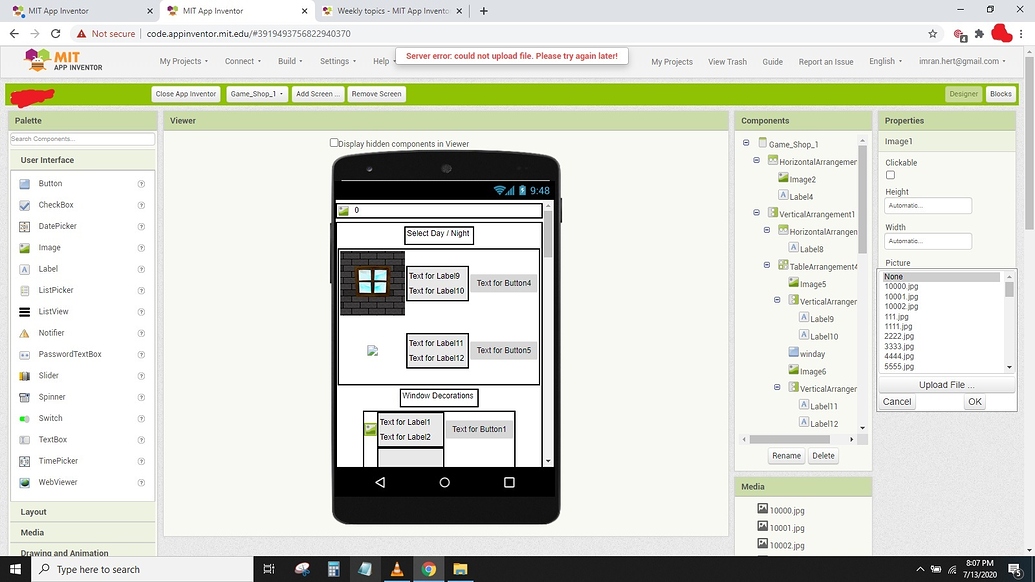Image resolution: width=1035 pixels, height=582 pixels.
Task: Choose the ListPicker component
Action: (54, 290)
